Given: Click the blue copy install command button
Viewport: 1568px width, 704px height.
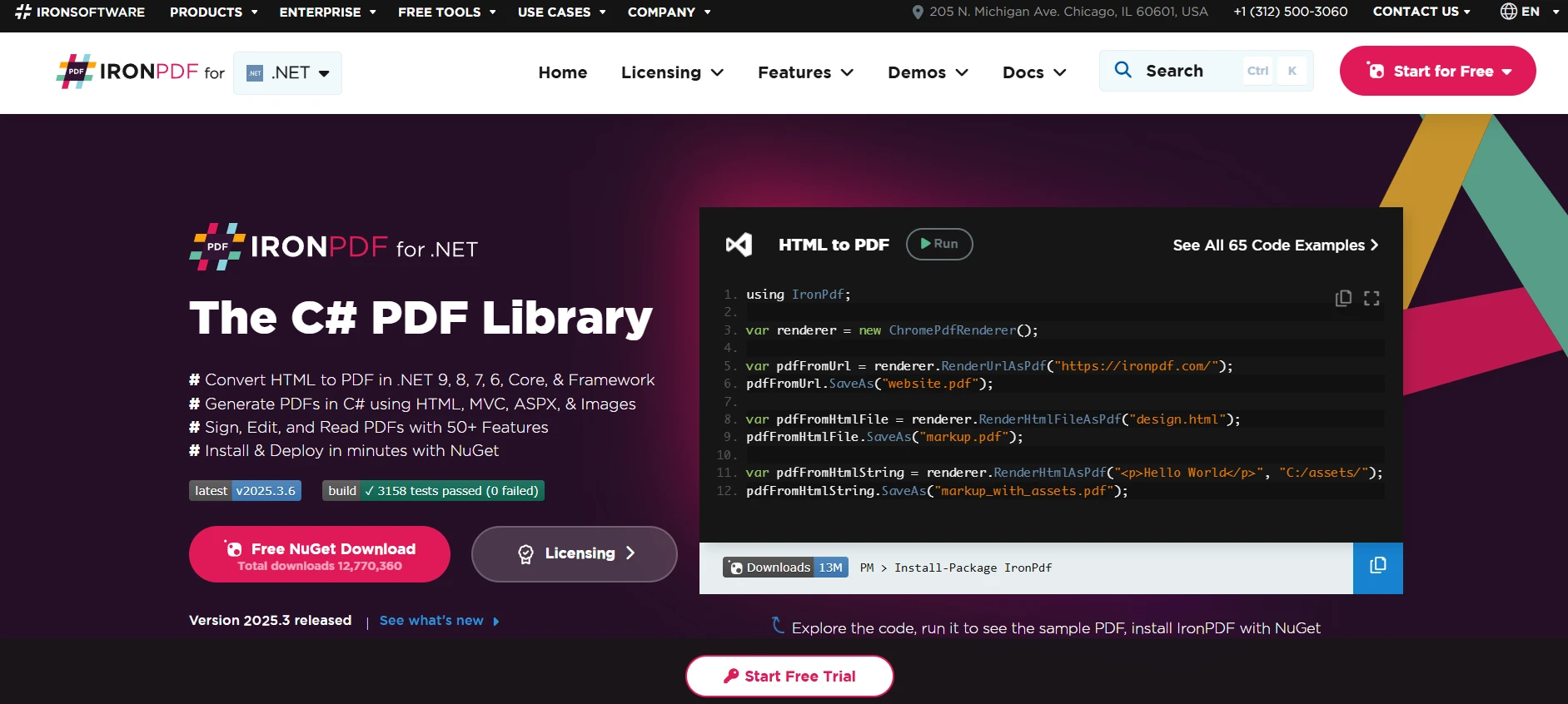Looking at the screenshot, I should click(x=1377, y=568).
